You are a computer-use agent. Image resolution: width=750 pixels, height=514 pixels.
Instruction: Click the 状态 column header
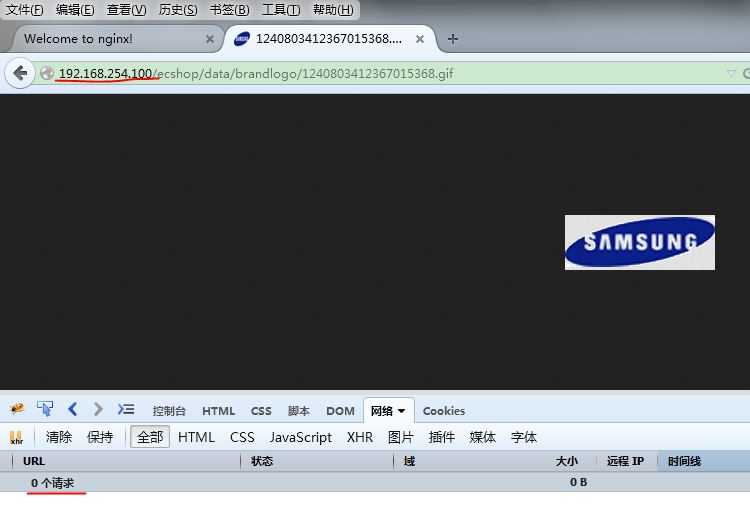pyautogui.click(x=317, y=461)
